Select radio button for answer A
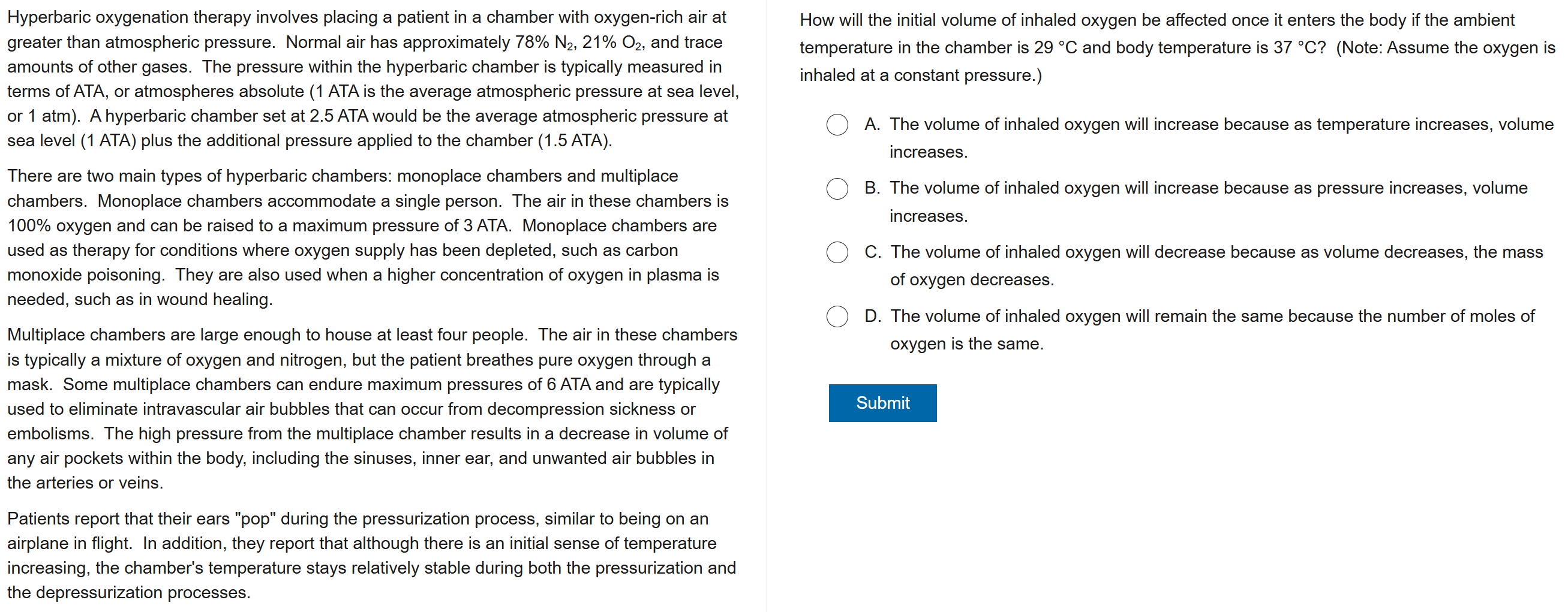 point(837,125)
